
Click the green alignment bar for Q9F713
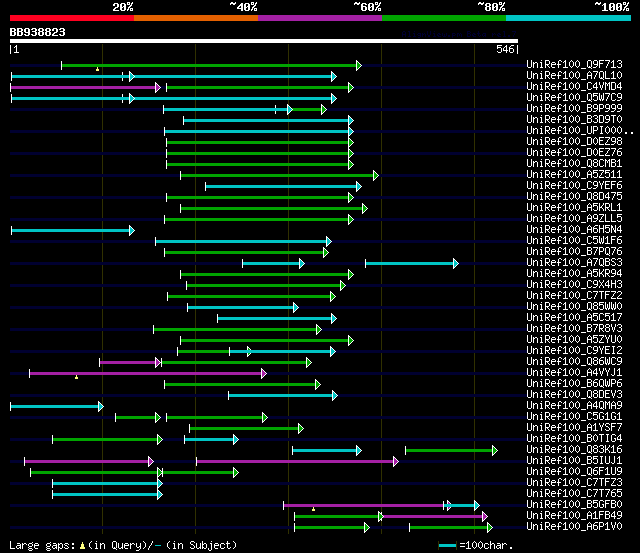[x=211, y=65]
